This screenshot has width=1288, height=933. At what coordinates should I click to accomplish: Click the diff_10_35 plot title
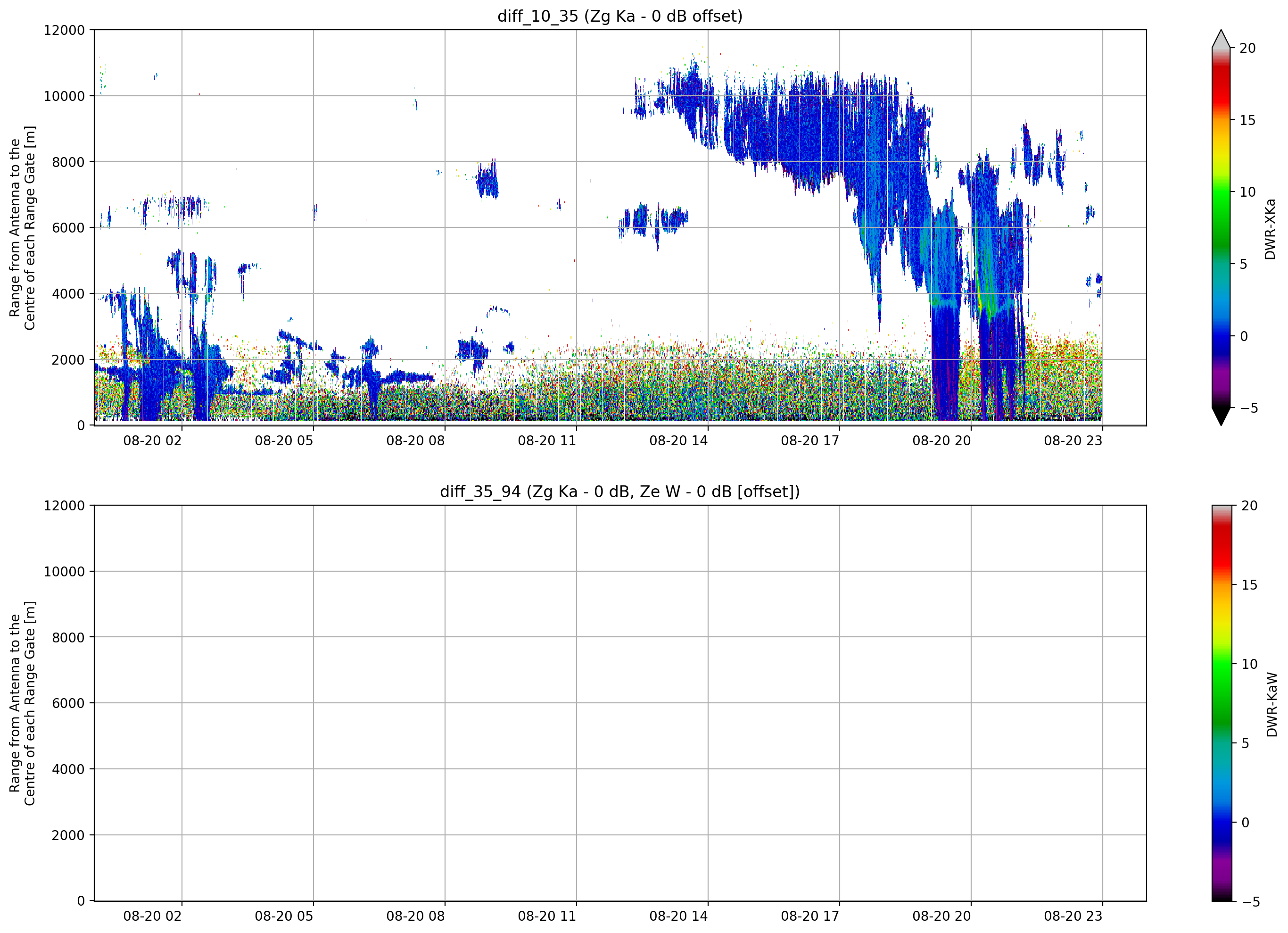pos(619,16)
